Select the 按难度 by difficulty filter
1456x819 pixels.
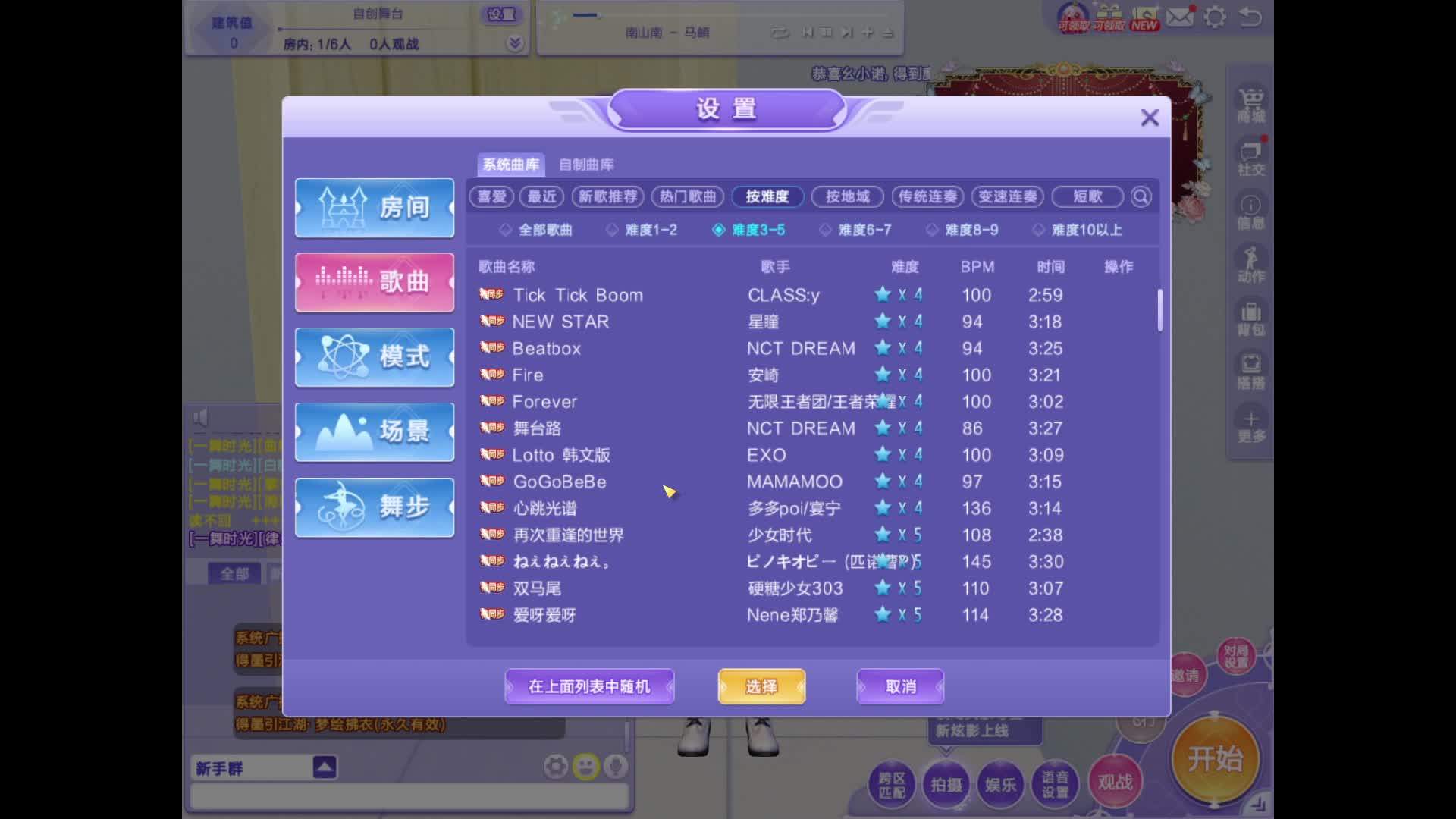(x=767, y=197)
